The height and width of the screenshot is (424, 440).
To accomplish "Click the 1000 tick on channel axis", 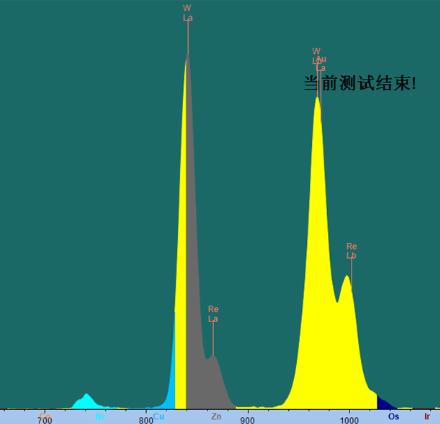I will pyautogui.click(x=349, y=420).
